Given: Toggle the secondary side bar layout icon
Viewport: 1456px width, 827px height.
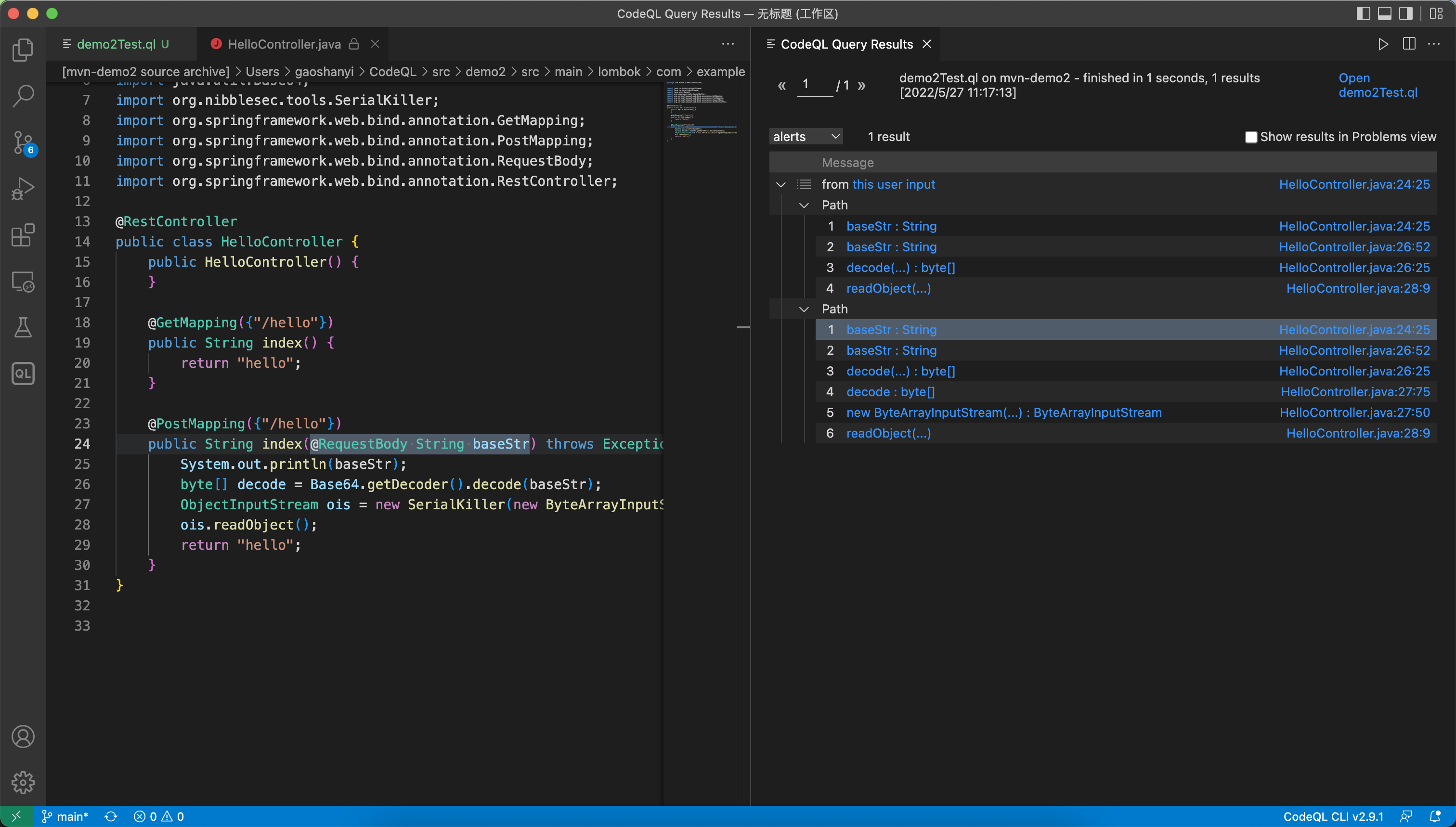Looking at the screenshot, I should [x=1406, y=13].
